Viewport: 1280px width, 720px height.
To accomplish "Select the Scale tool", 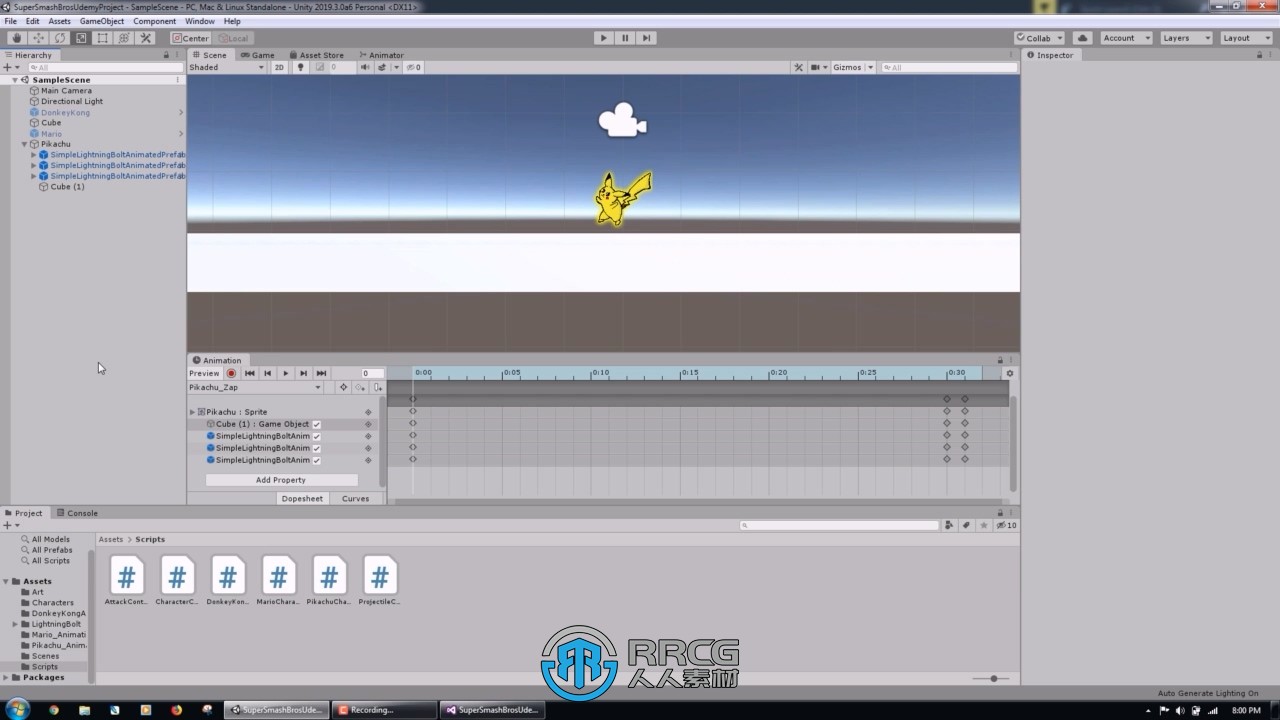I will 81,38.
